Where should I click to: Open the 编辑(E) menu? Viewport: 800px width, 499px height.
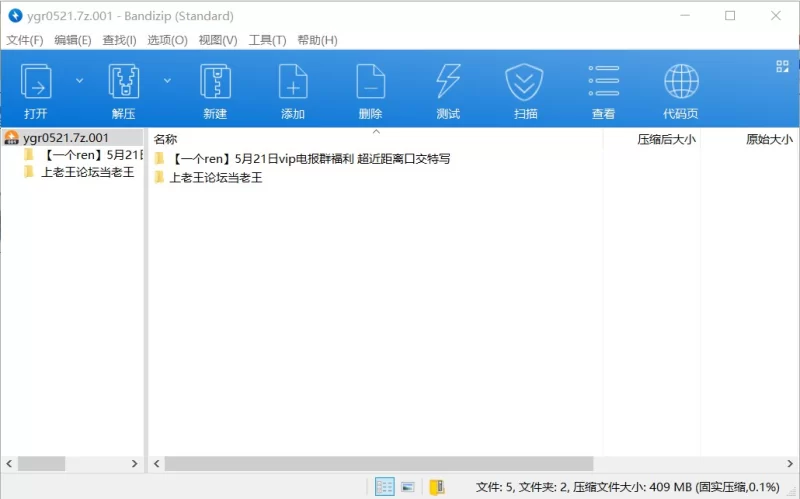(x=73, y=40)
